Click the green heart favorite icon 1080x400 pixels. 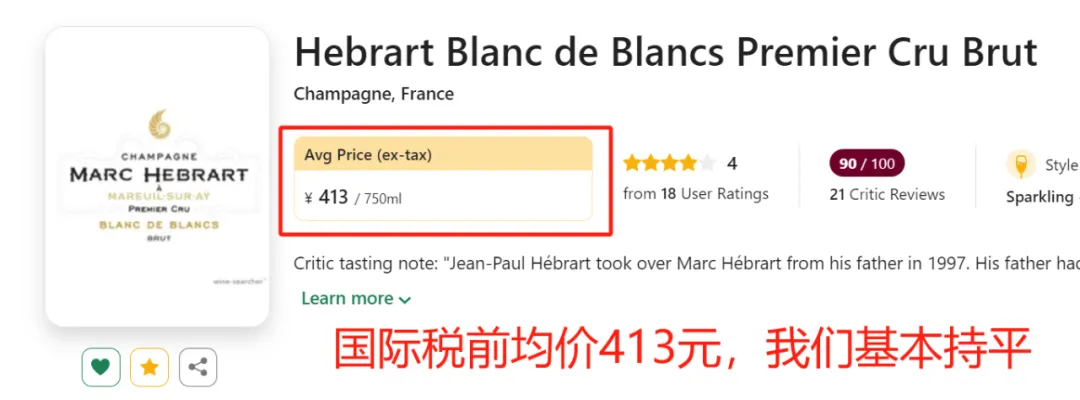pyautogui.click(x=101, y=367)
